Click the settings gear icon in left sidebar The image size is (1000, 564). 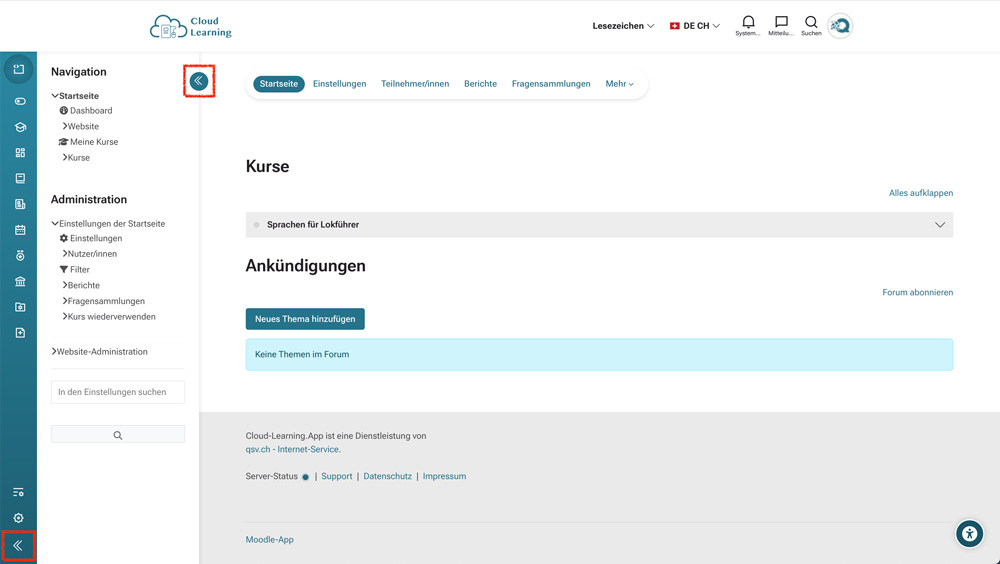click(x=18, y=518)
